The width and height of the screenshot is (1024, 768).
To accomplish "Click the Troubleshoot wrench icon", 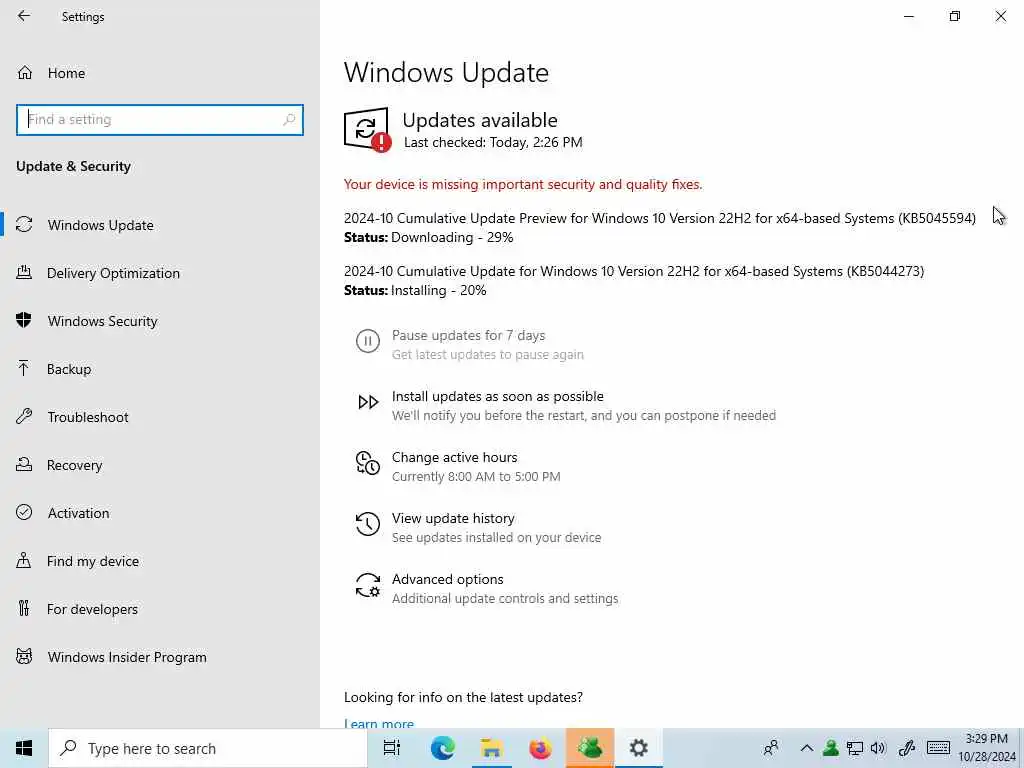I will point(24,416).
